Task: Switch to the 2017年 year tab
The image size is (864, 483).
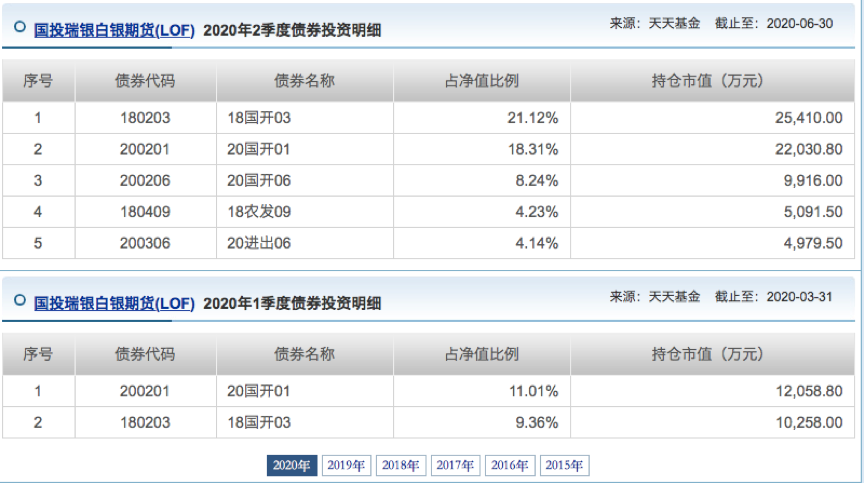Action: click(x=456, y=465)
